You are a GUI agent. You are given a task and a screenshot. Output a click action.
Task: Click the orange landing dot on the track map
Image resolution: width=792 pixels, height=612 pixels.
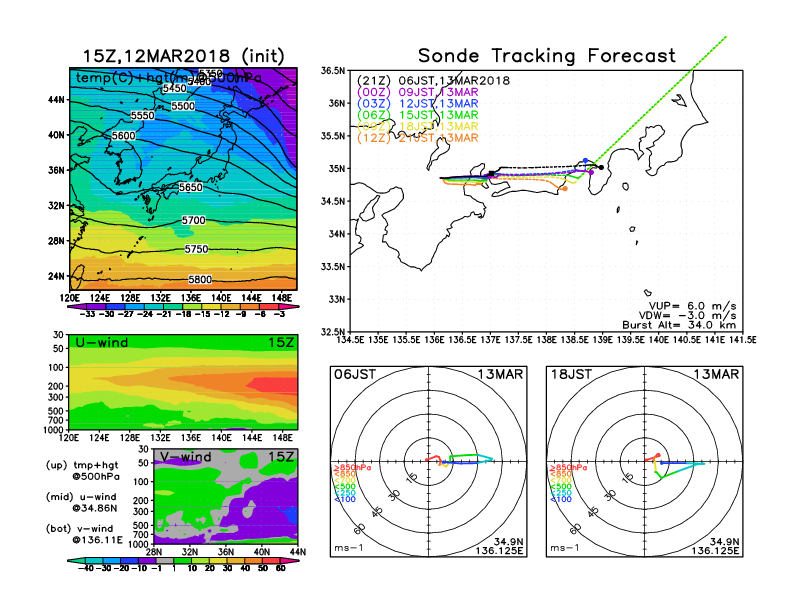(565, 189)
